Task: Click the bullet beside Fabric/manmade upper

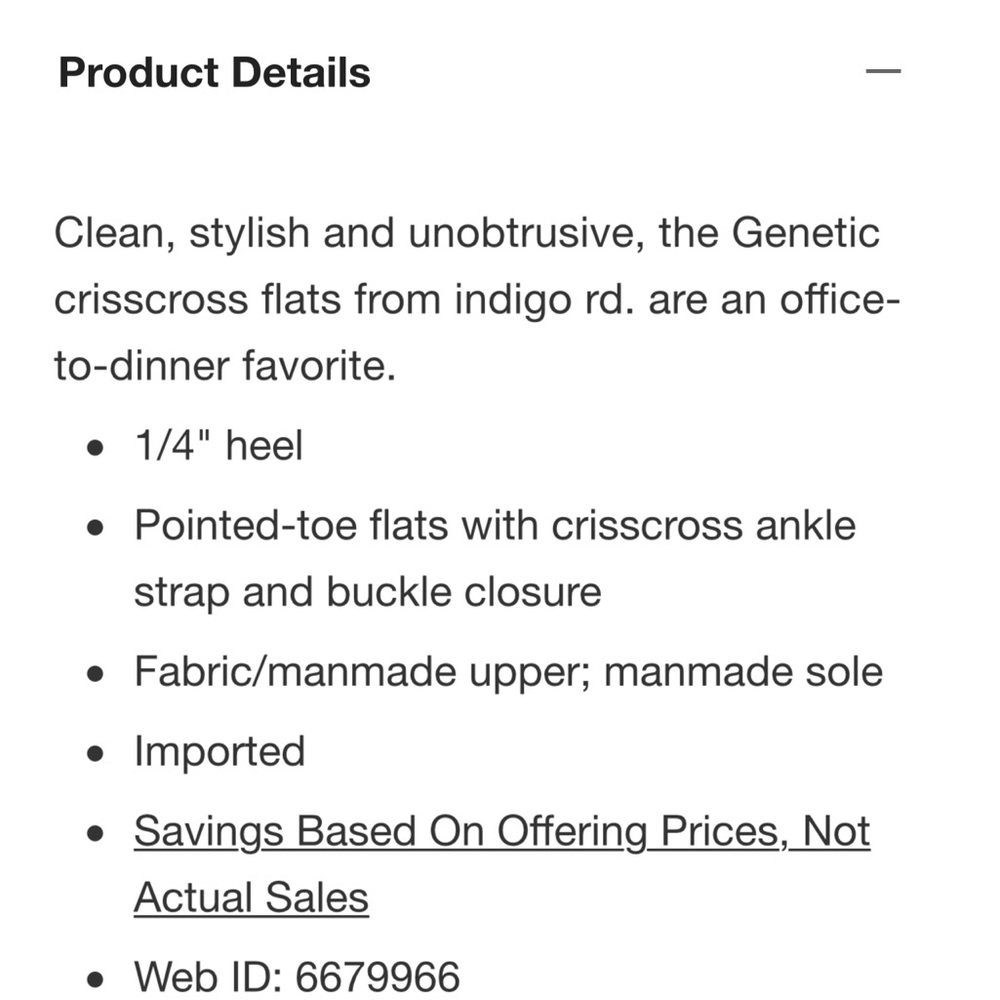Action: coord(96,672)
